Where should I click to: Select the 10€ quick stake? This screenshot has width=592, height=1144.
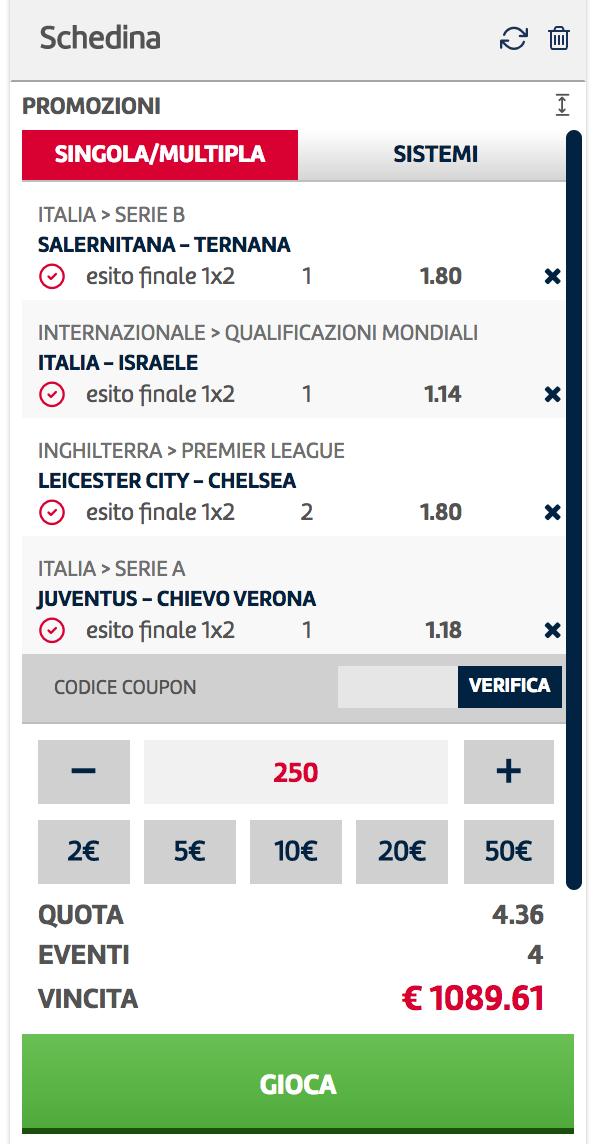(296, 852)
